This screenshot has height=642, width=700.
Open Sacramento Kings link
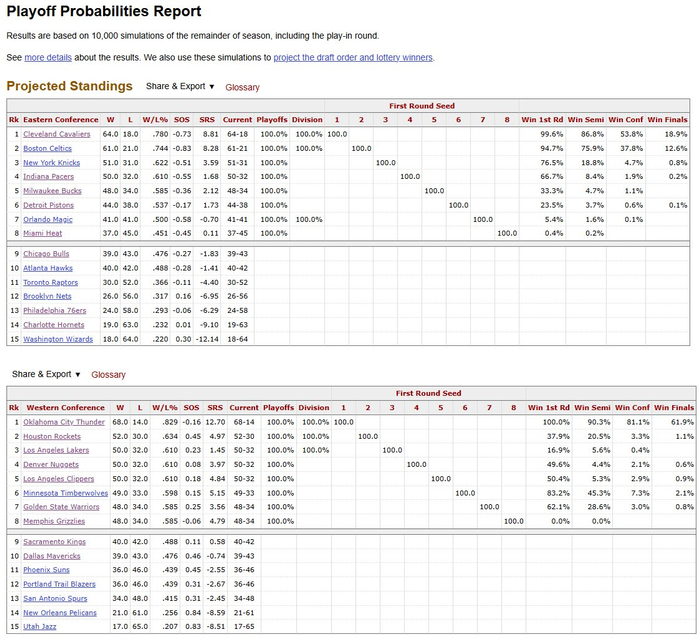coord(54,542)
